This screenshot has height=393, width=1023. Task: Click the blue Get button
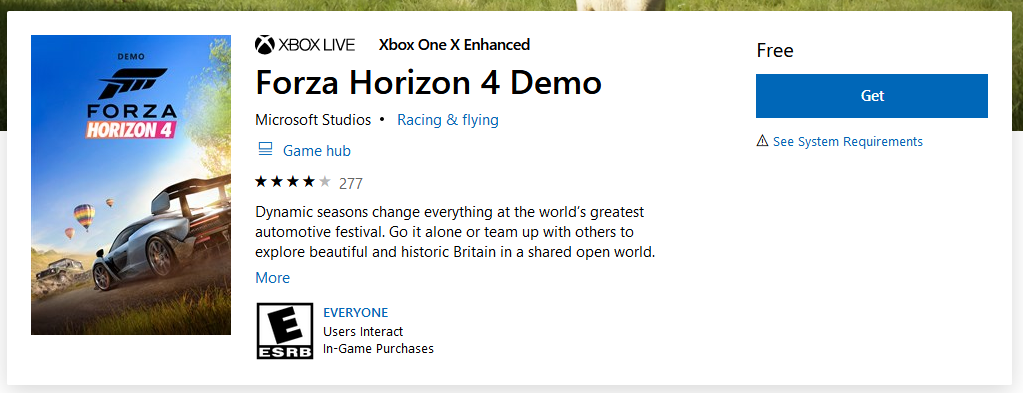pos(872,96)
